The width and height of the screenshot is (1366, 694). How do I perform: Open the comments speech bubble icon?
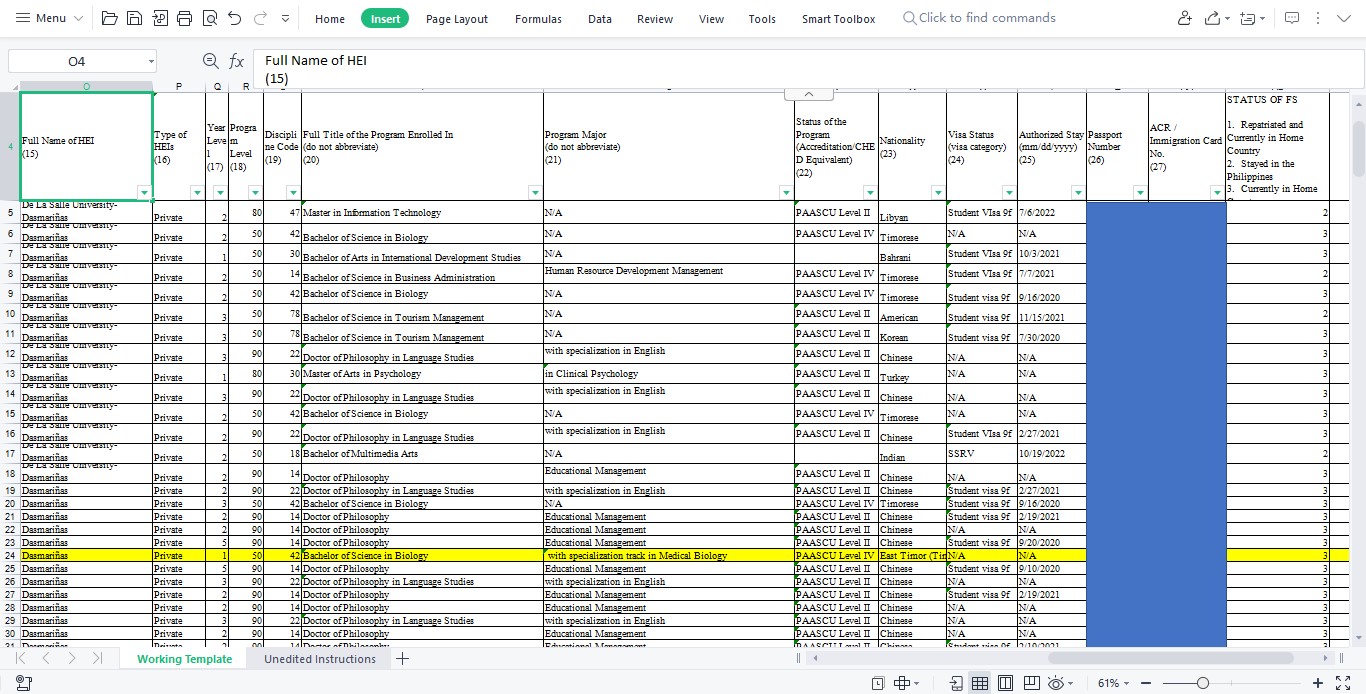click(x=1292, y=19)
